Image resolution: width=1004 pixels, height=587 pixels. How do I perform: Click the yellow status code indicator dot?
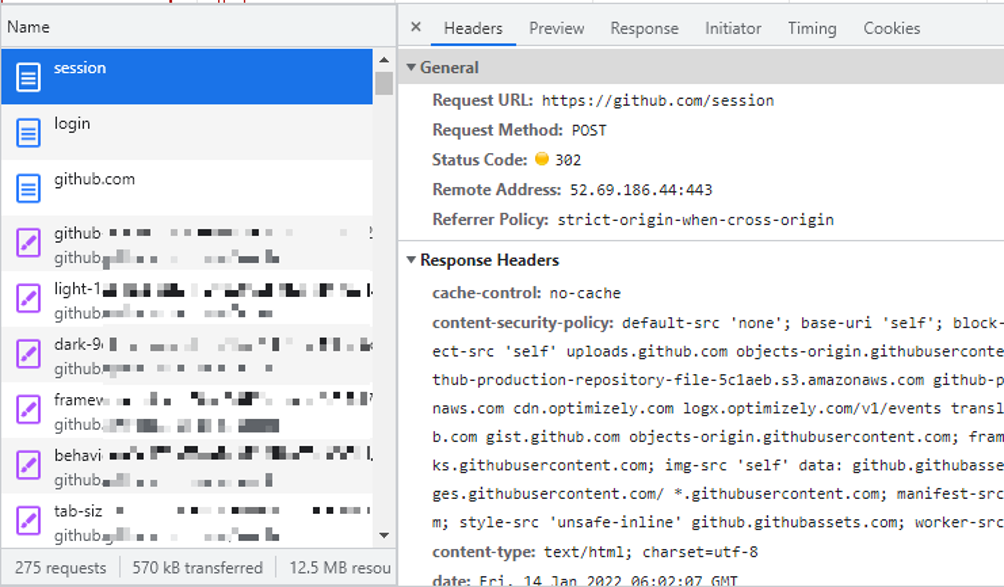point(542,159)
